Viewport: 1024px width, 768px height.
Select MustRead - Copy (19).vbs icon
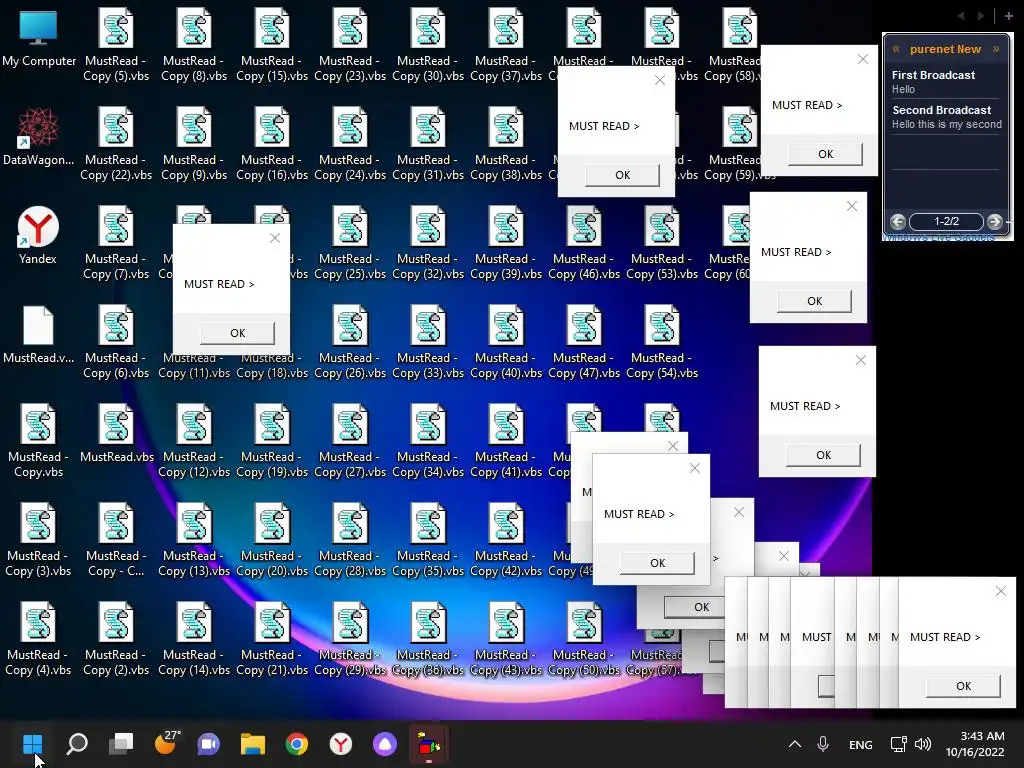coord(272,441)
